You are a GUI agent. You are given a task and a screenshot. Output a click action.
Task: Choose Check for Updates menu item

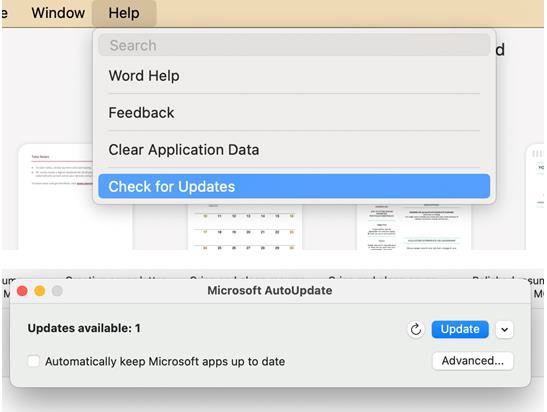coord(294,186)
